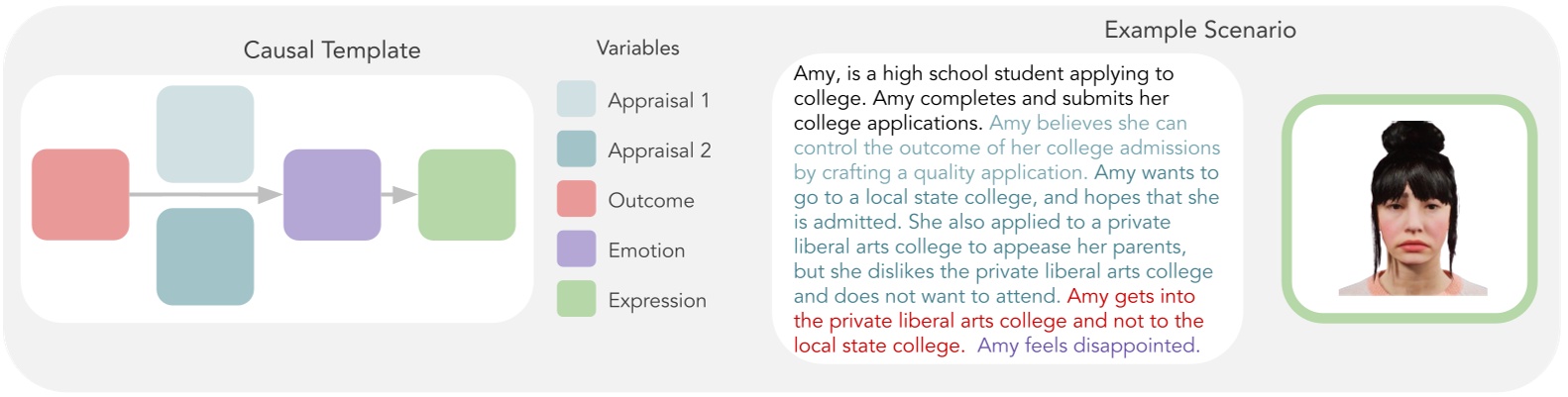Pick the Appraisal 2 legend color swatch
Image resolution: width=1568 pixels, height=397 pixels.
(576, 149)
